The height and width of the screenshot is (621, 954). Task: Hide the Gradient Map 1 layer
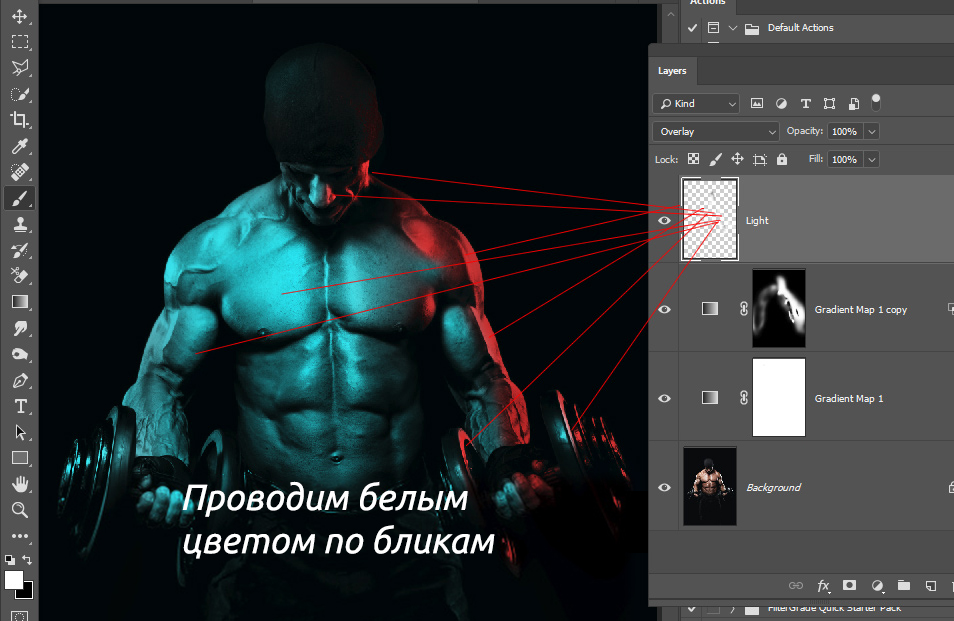(x=664, y=398)
